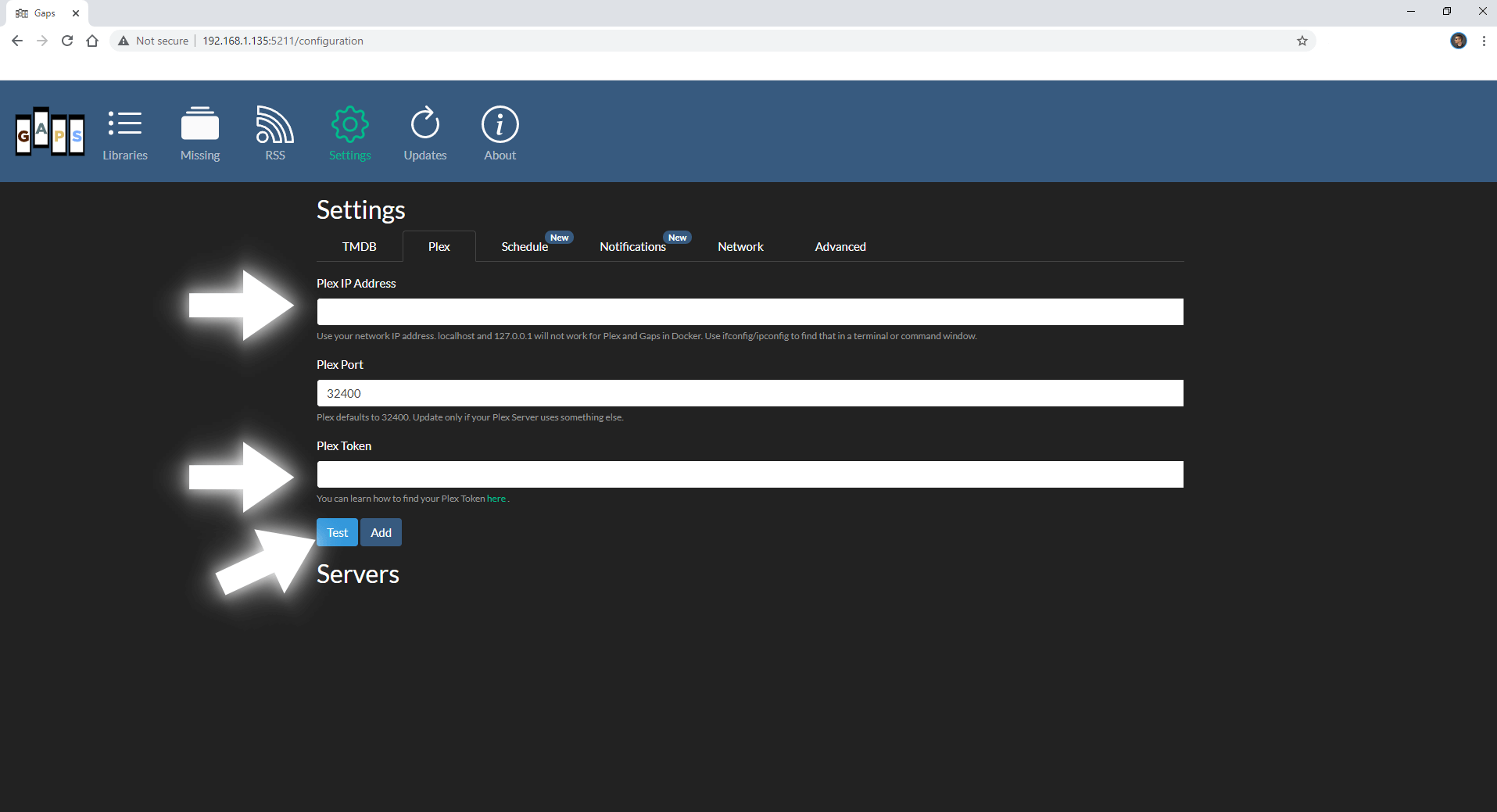This screenshot has height=812, width=1497.
Task: Click the Plex Token label
Action: pos(344,446)
